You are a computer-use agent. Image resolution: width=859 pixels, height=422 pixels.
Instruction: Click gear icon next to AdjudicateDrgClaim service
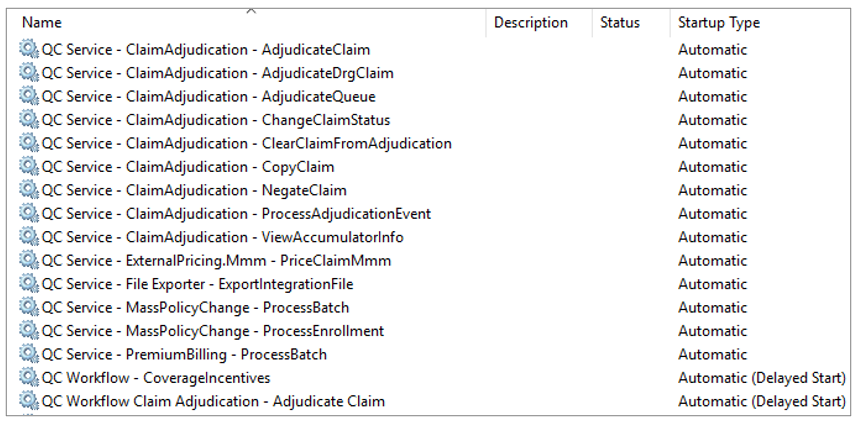coord(28,73)
